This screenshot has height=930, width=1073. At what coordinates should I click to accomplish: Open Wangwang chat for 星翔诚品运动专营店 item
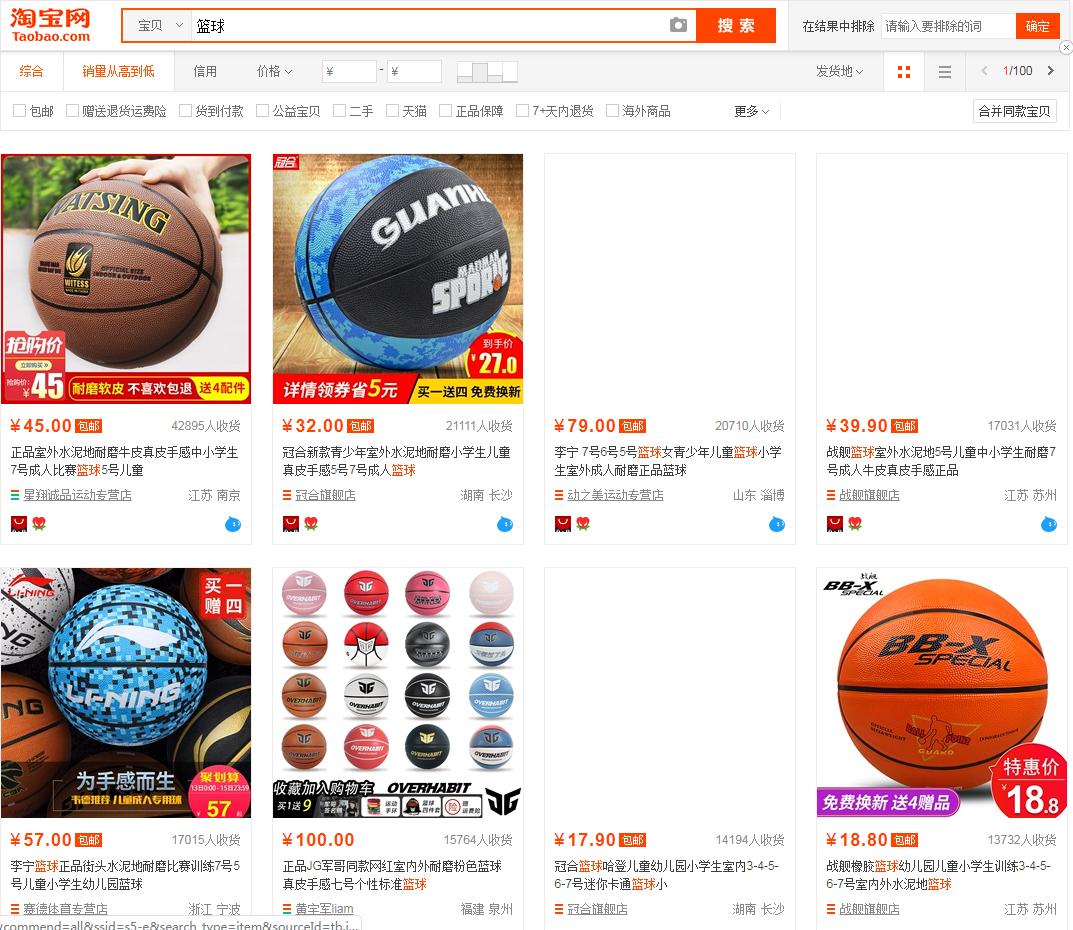click(x=233, y=524)
